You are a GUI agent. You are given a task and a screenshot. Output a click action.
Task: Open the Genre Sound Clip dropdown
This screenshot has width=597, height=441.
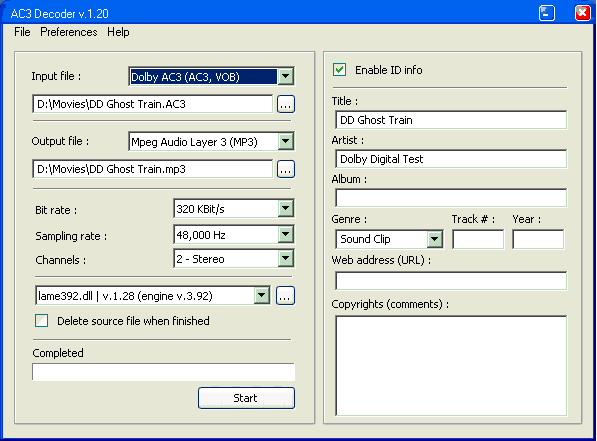tap(434, 239)
